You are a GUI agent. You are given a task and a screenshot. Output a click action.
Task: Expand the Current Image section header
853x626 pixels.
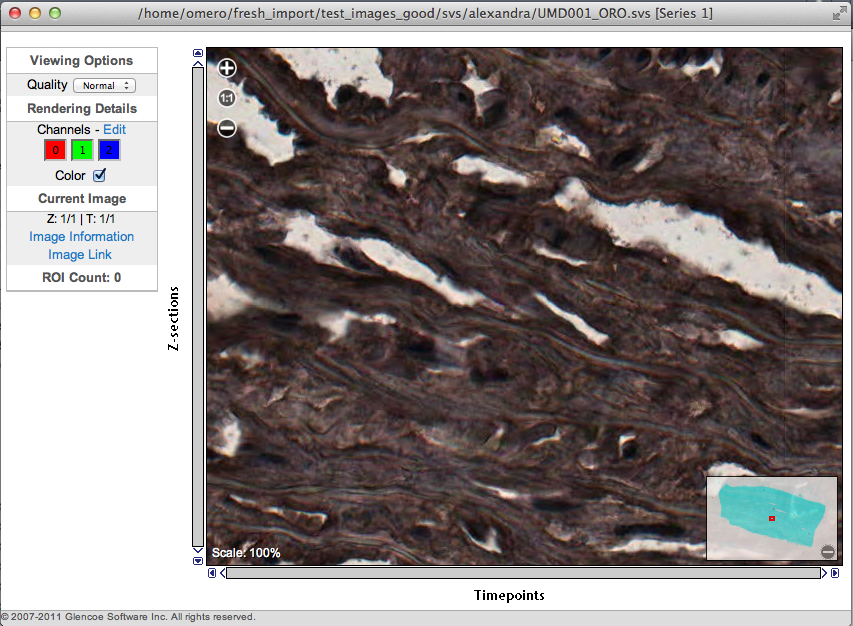[x=82, y=198]
